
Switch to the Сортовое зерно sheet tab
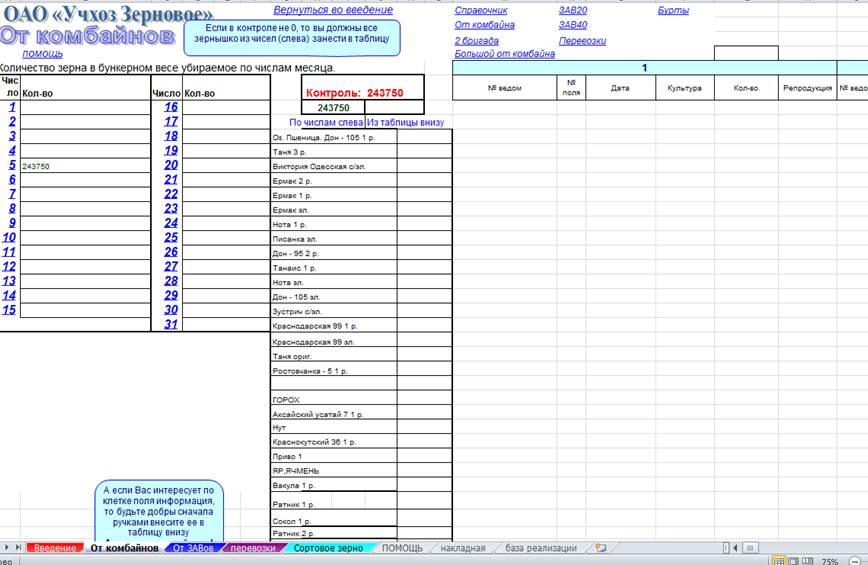point(328,548)
